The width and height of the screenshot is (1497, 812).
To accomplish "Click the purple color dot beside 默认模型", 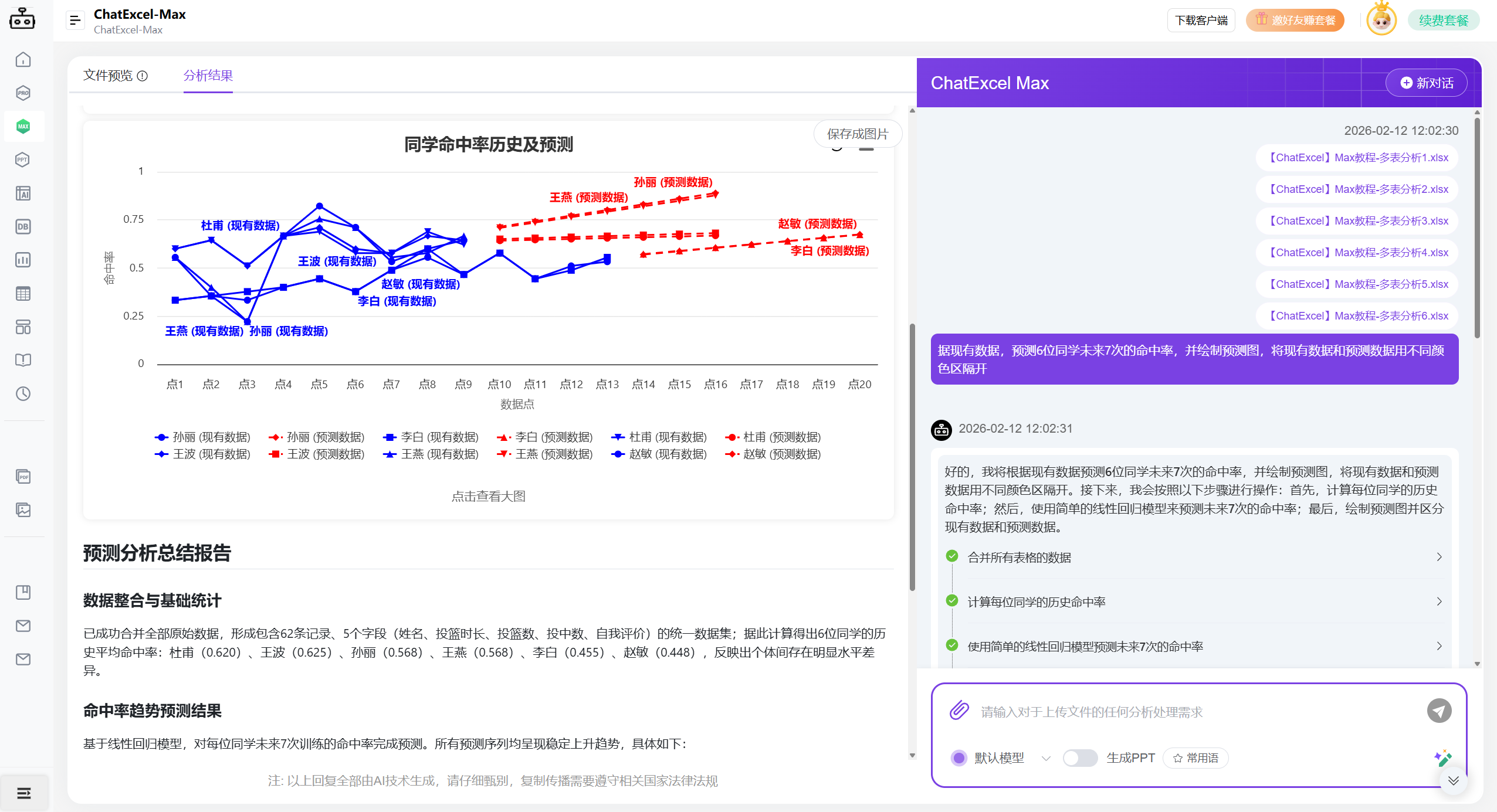I will point(959,757).
